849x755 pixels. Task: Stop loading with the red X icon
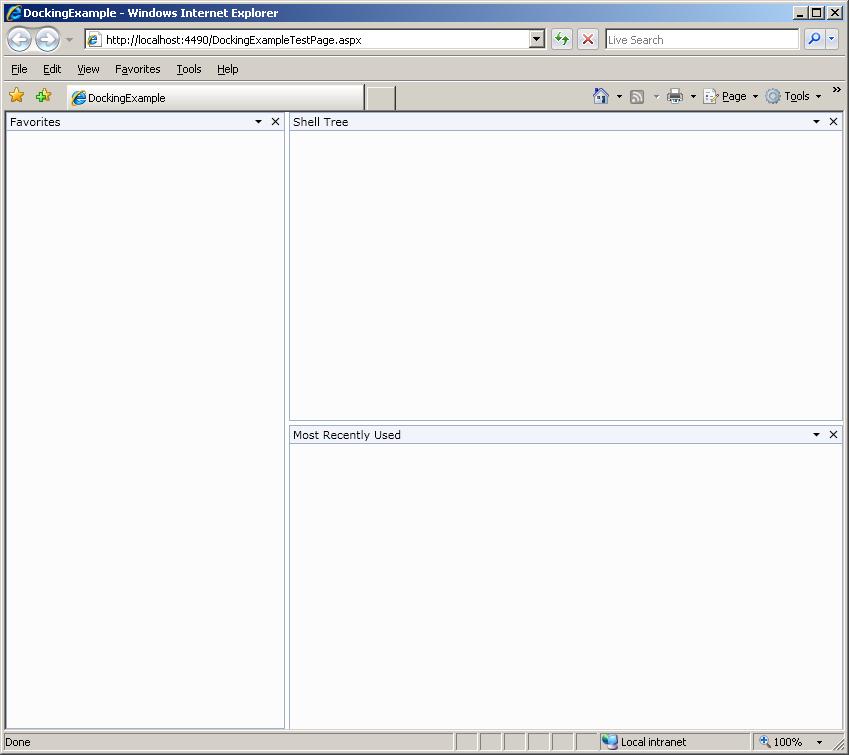click(x=587, y=39)
